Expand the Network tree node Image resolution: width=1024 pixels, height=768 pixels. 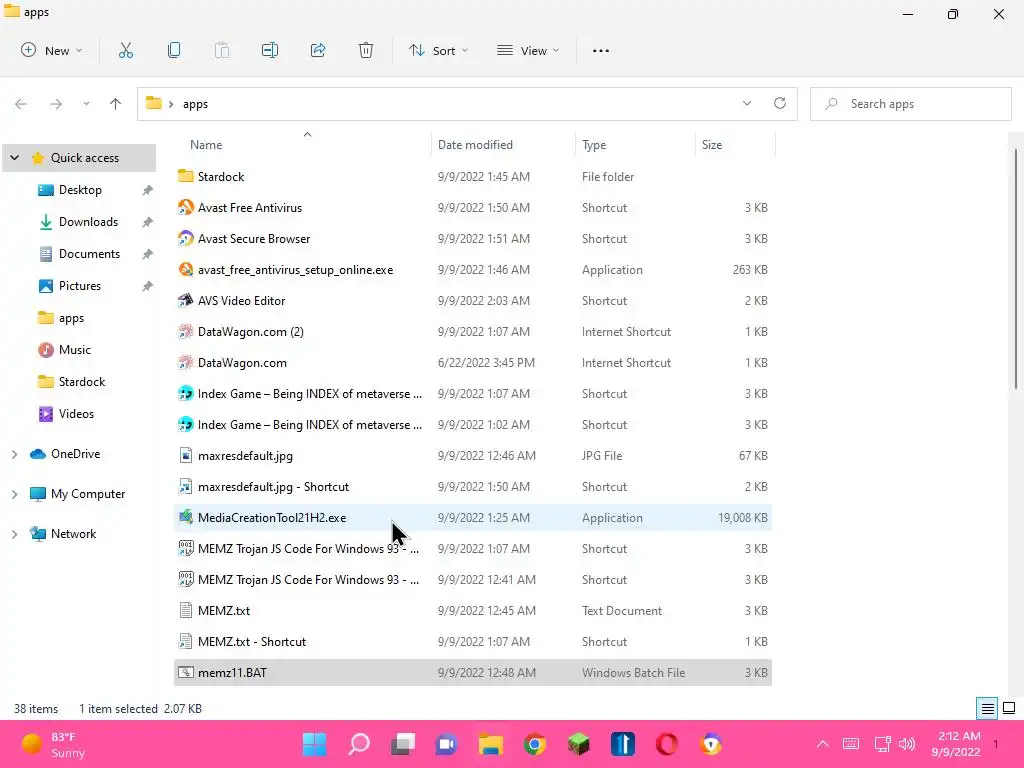click(x=14, y=534)
